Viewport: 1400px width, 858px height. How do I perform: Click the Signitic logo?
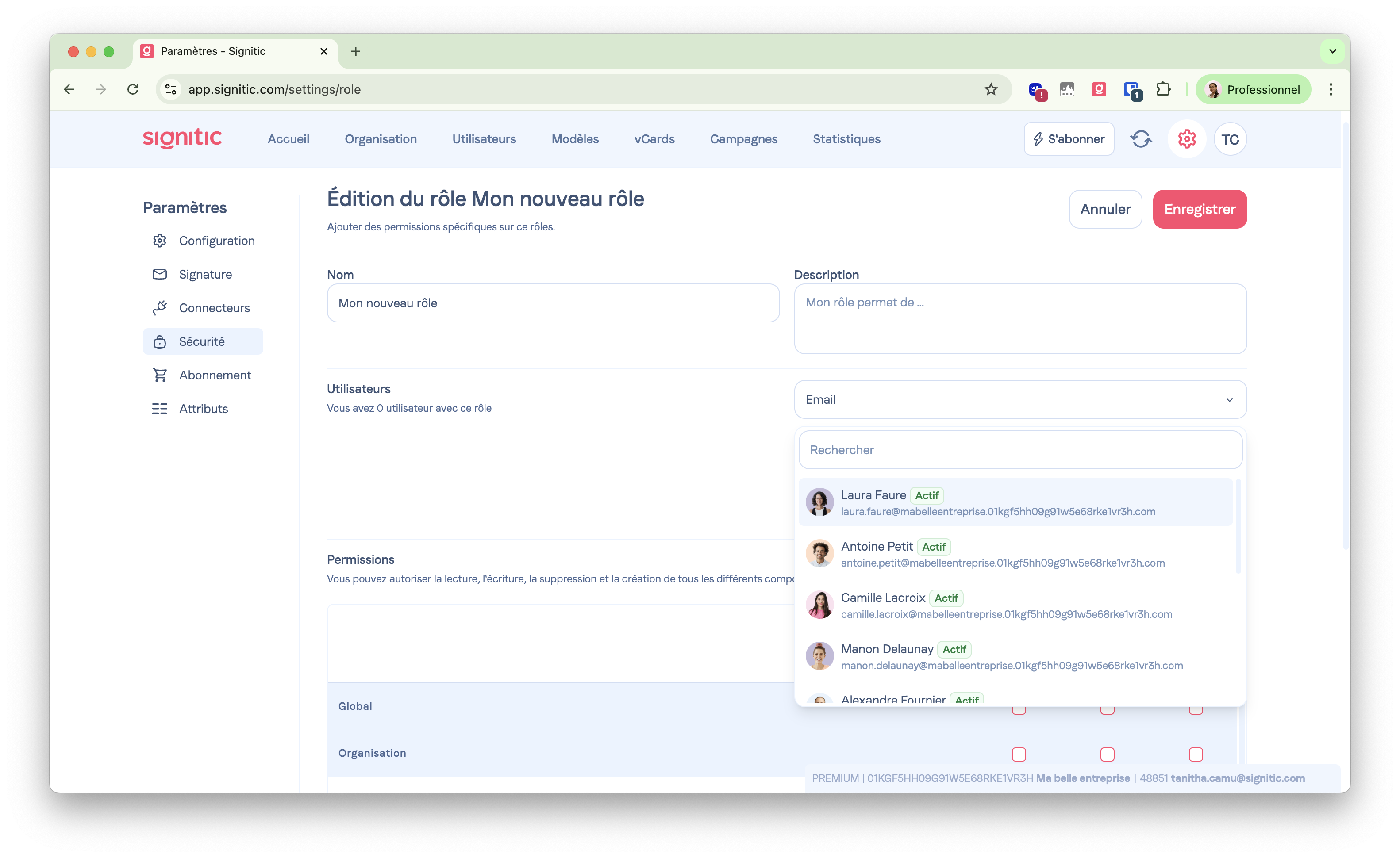tap(182, 138)
